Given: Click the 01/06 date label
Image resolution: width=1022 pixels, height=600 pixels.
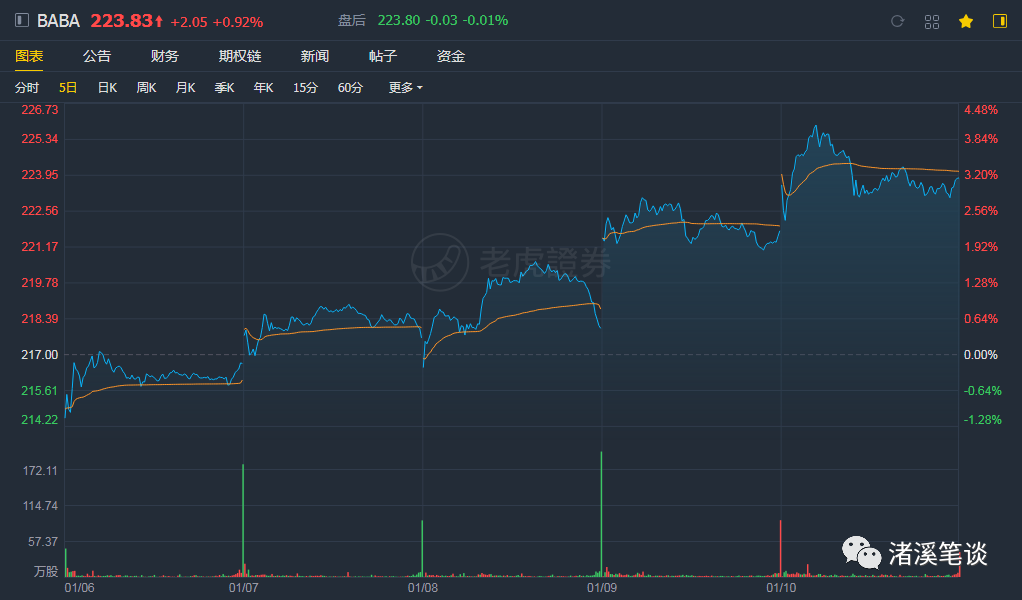Looking at the screenshot, I should click(79, 588).
